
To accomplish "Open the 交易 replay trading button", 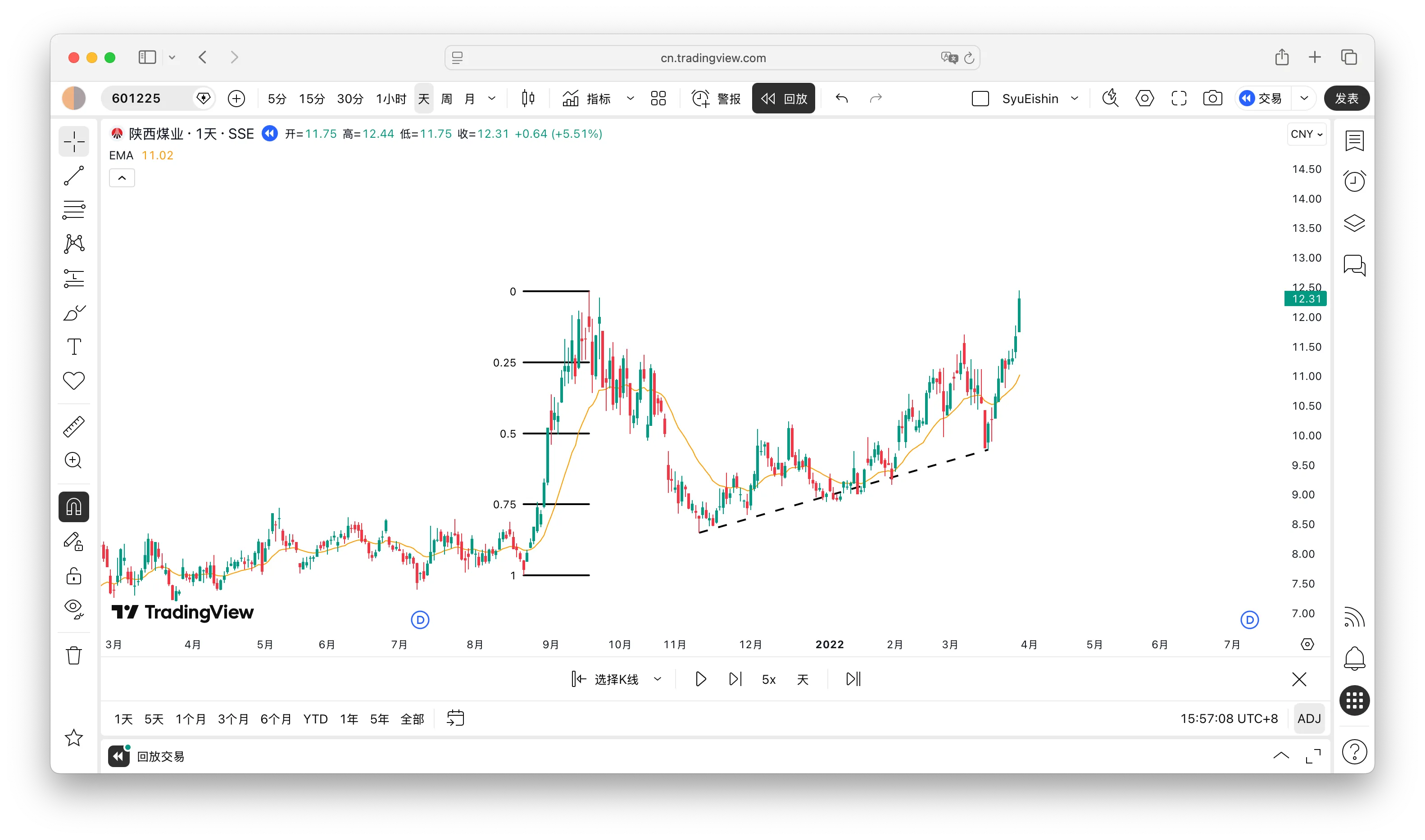I will [x=1262, y=99].
